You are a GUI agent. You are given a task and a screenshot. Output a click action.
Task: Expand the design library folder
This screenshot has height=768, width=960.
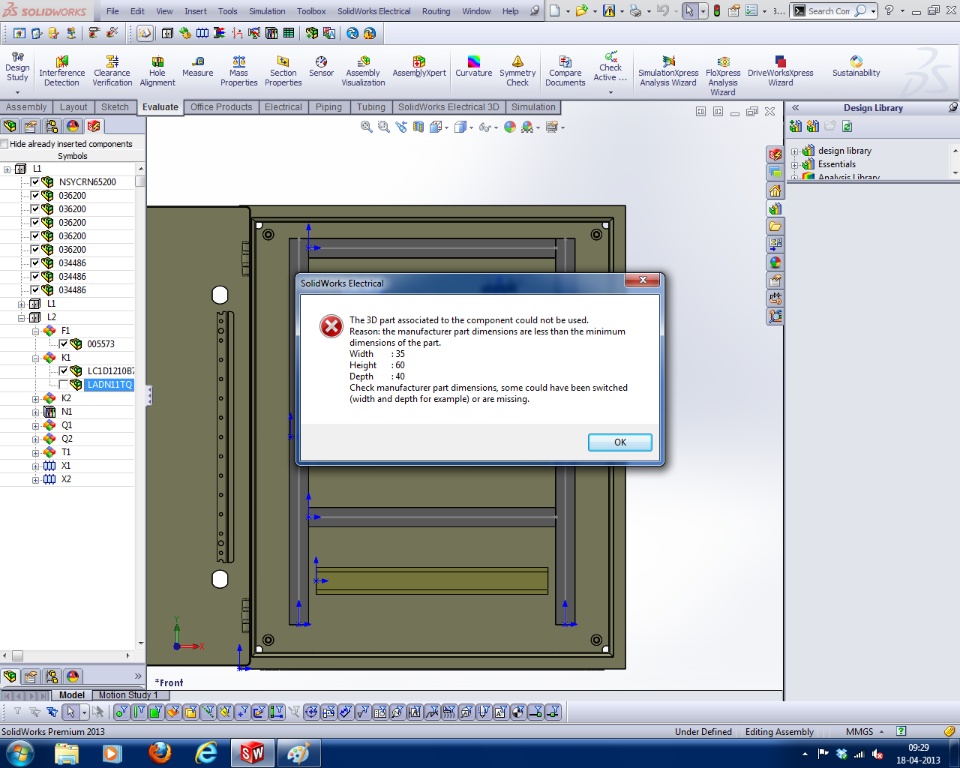click(794, 151)
